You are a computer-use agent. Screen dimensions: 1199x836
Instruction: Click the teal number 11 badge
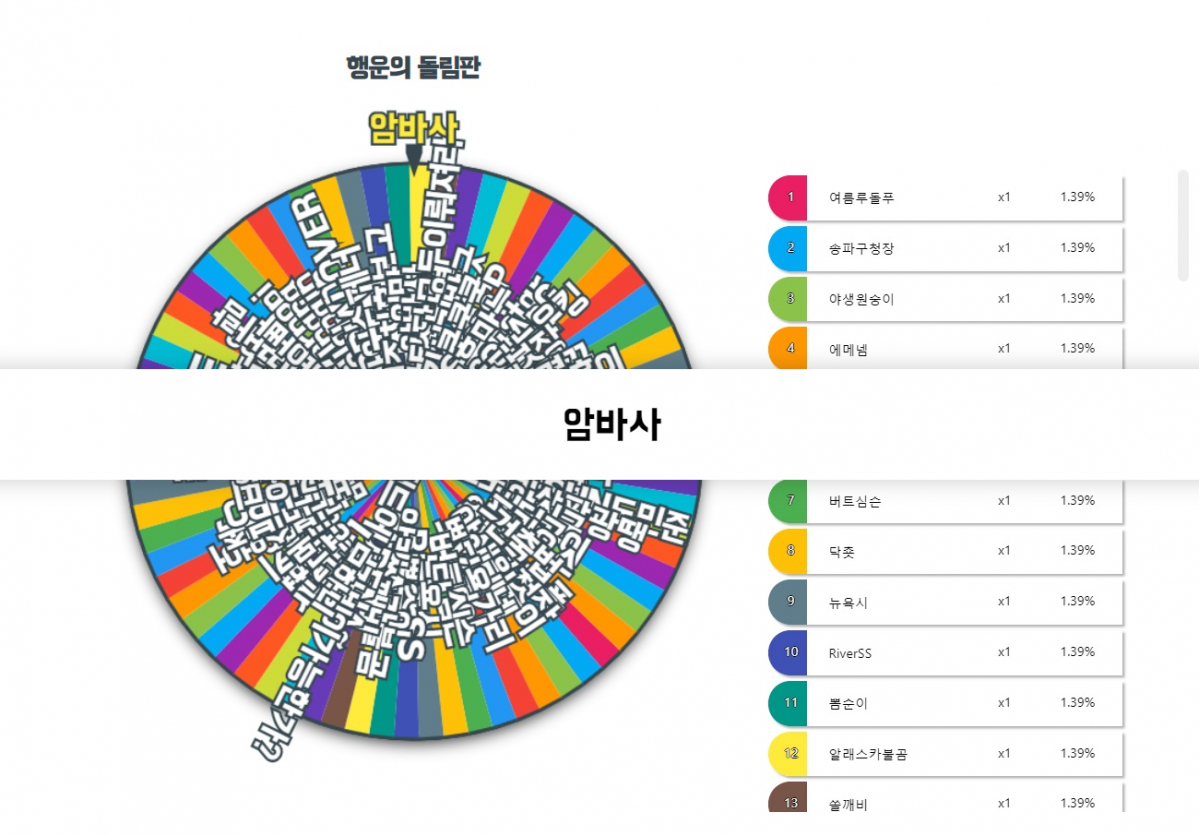788,703
